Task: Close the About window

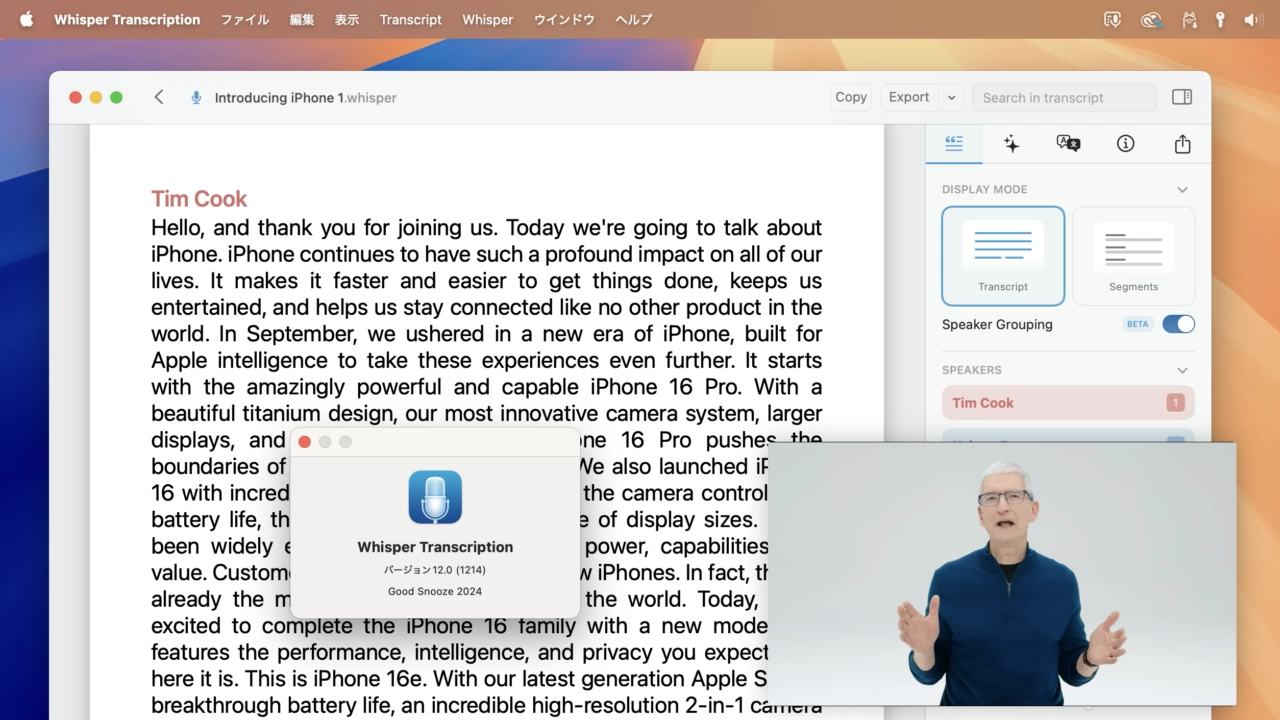Action: [304, 442]
